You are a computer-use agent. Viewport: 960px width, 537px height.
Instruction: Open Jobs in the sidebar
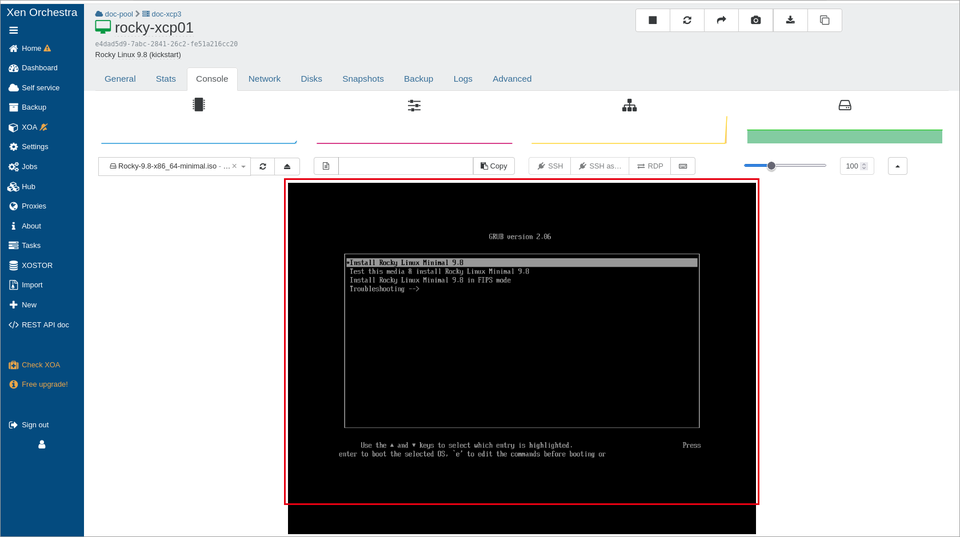click(23, 167)
